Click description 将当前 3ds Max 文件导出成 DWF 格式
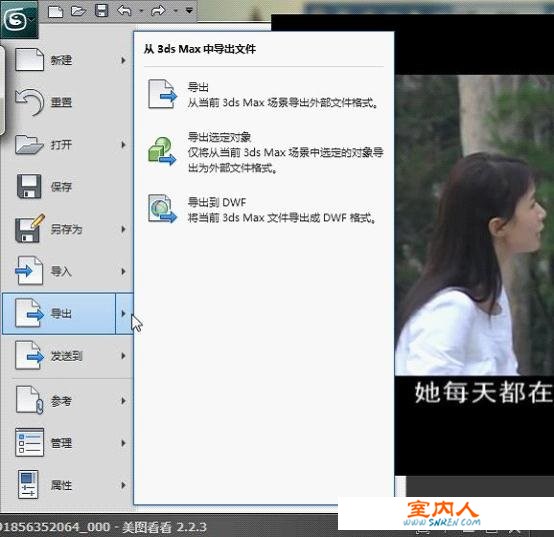 [281, 217]
